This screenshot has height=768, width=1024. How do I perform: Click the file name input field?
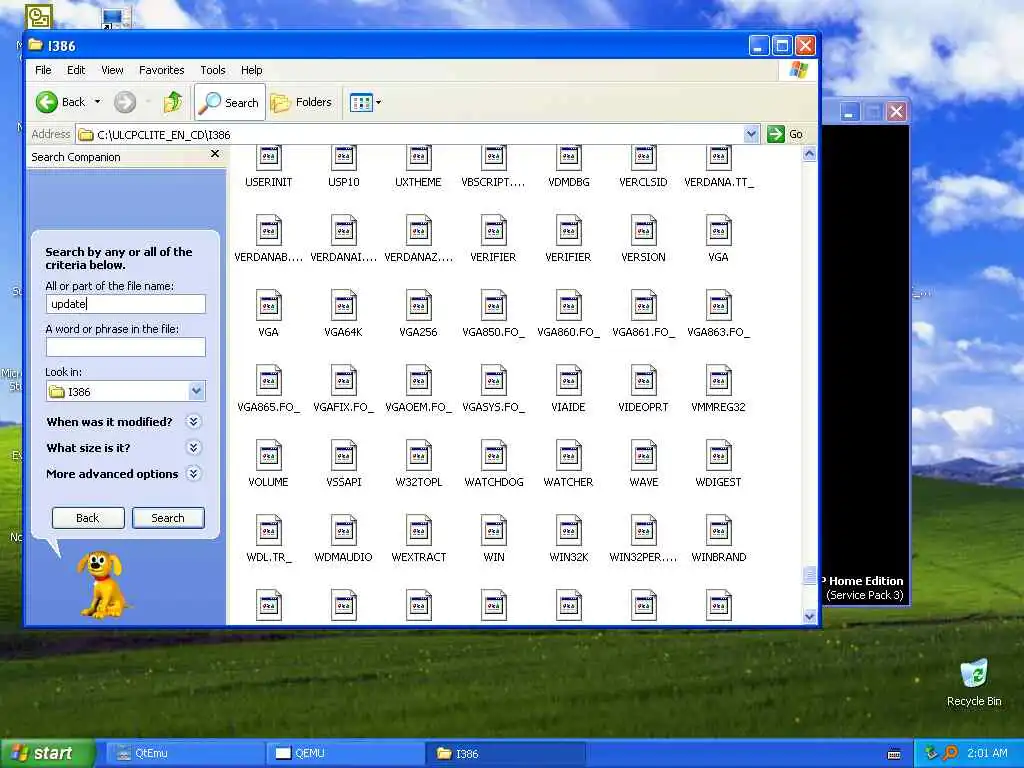pos(125,304)
